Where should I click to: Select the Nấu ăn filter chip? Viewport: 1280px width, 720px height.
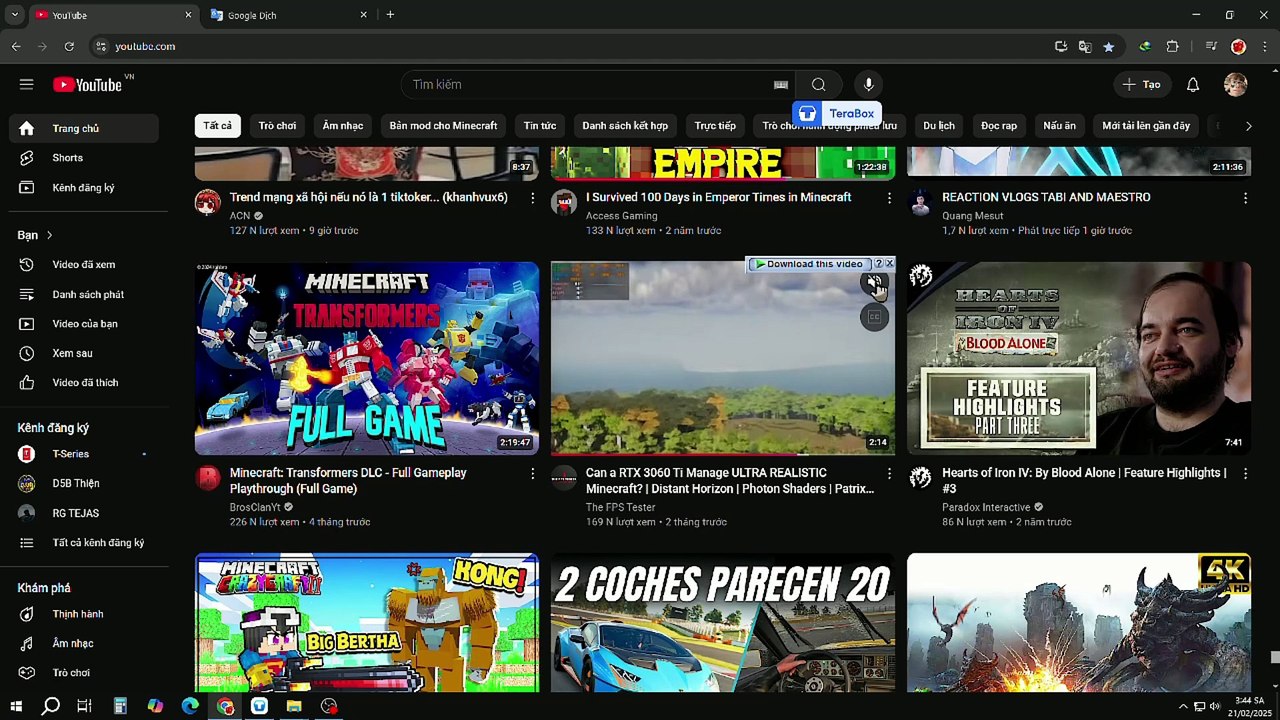click(1060, 126)
